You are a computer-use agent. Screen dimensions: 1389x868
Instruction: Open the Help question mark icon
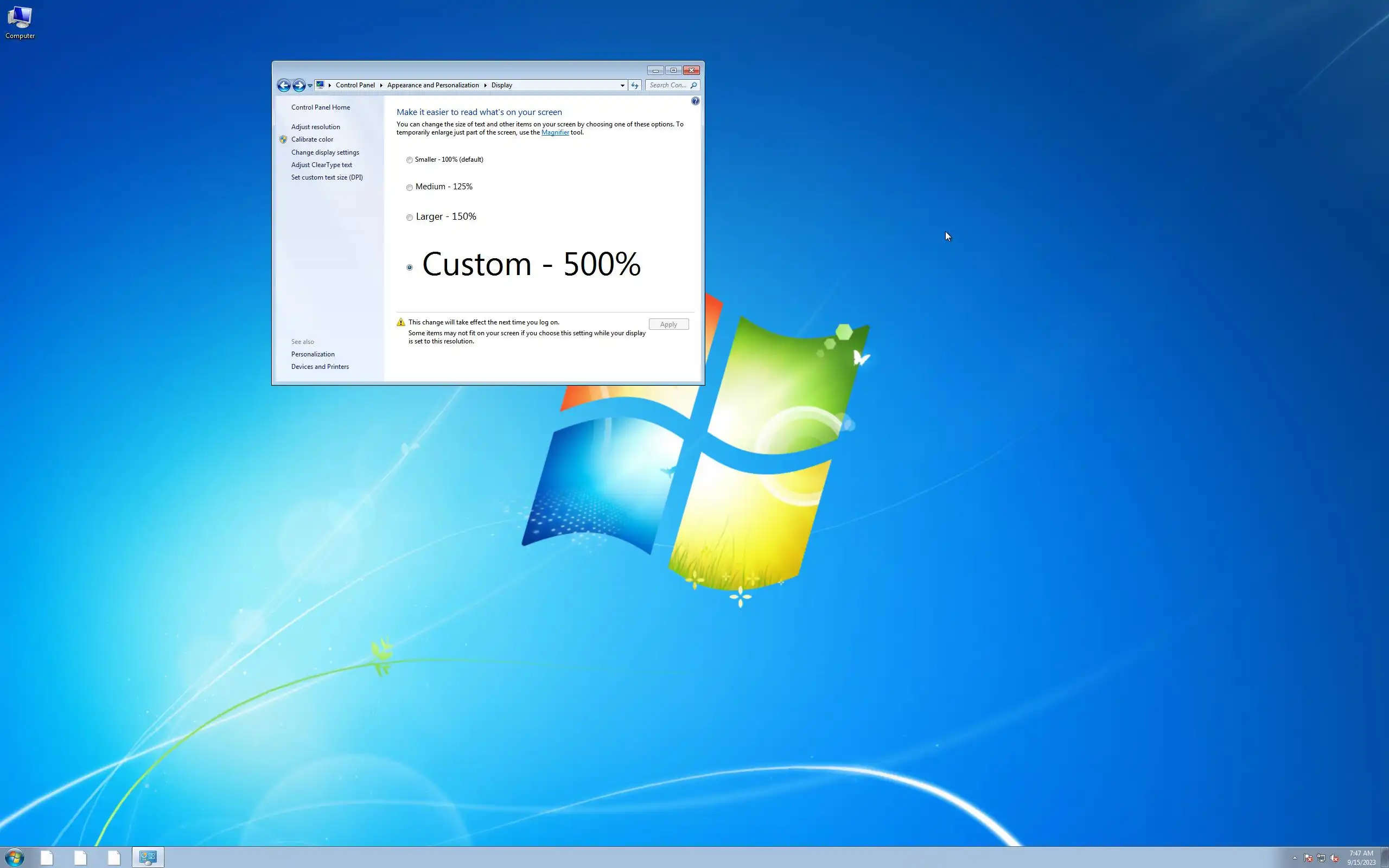[x=695, y=101]
